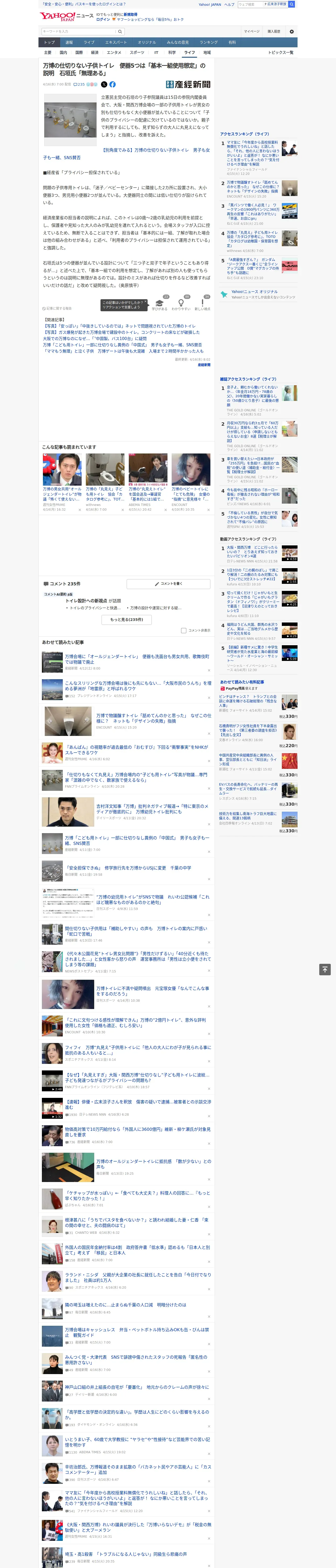Open the 速報 tab

[x=69, y=42]
